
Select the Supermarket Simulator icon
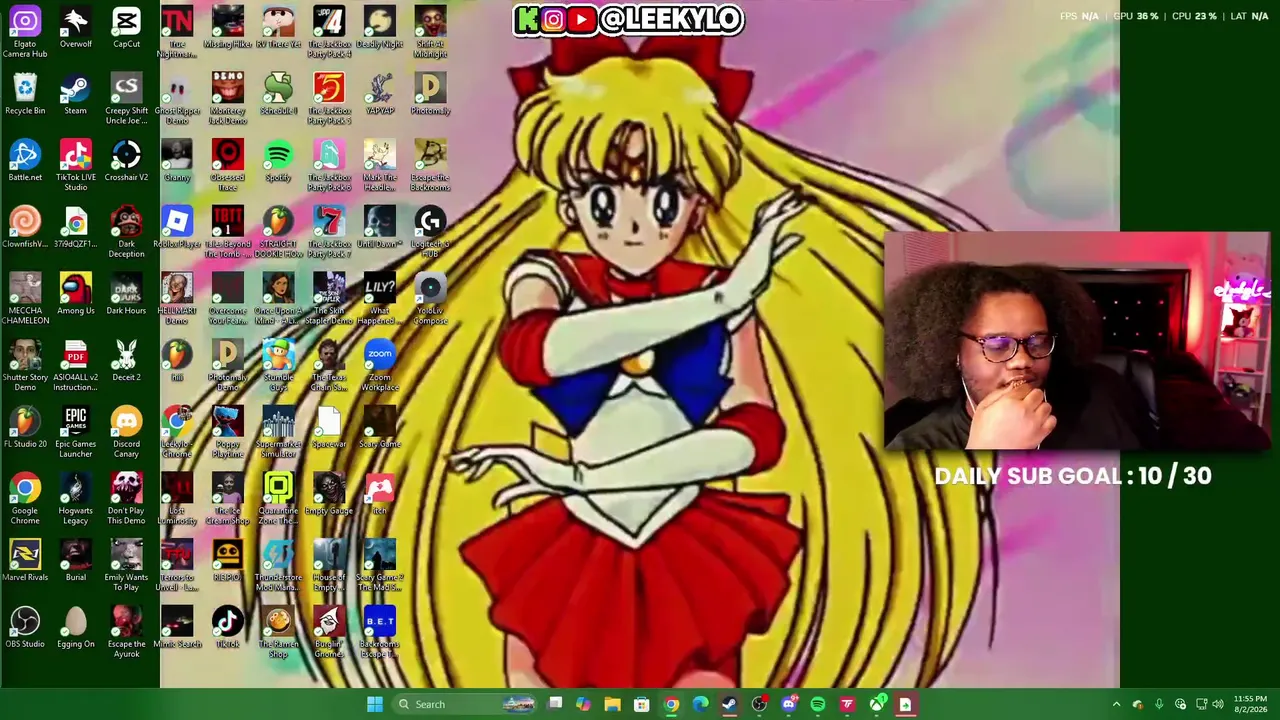point(278,433)
